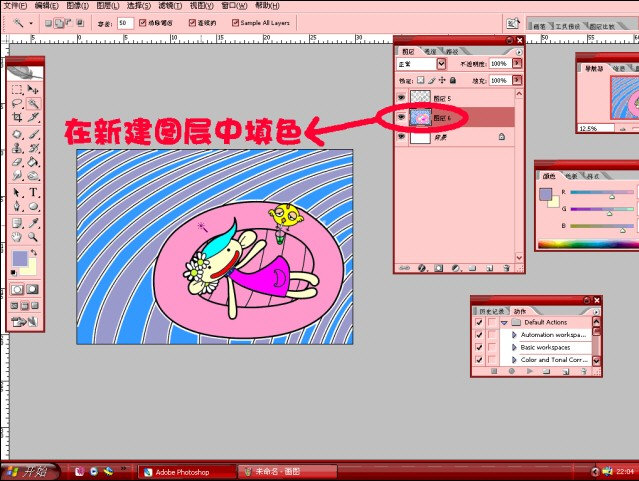This screenshot has width=639, height=481.
Task: Open fill slider arrow in Layers panel
Action: tap(517, 80)
